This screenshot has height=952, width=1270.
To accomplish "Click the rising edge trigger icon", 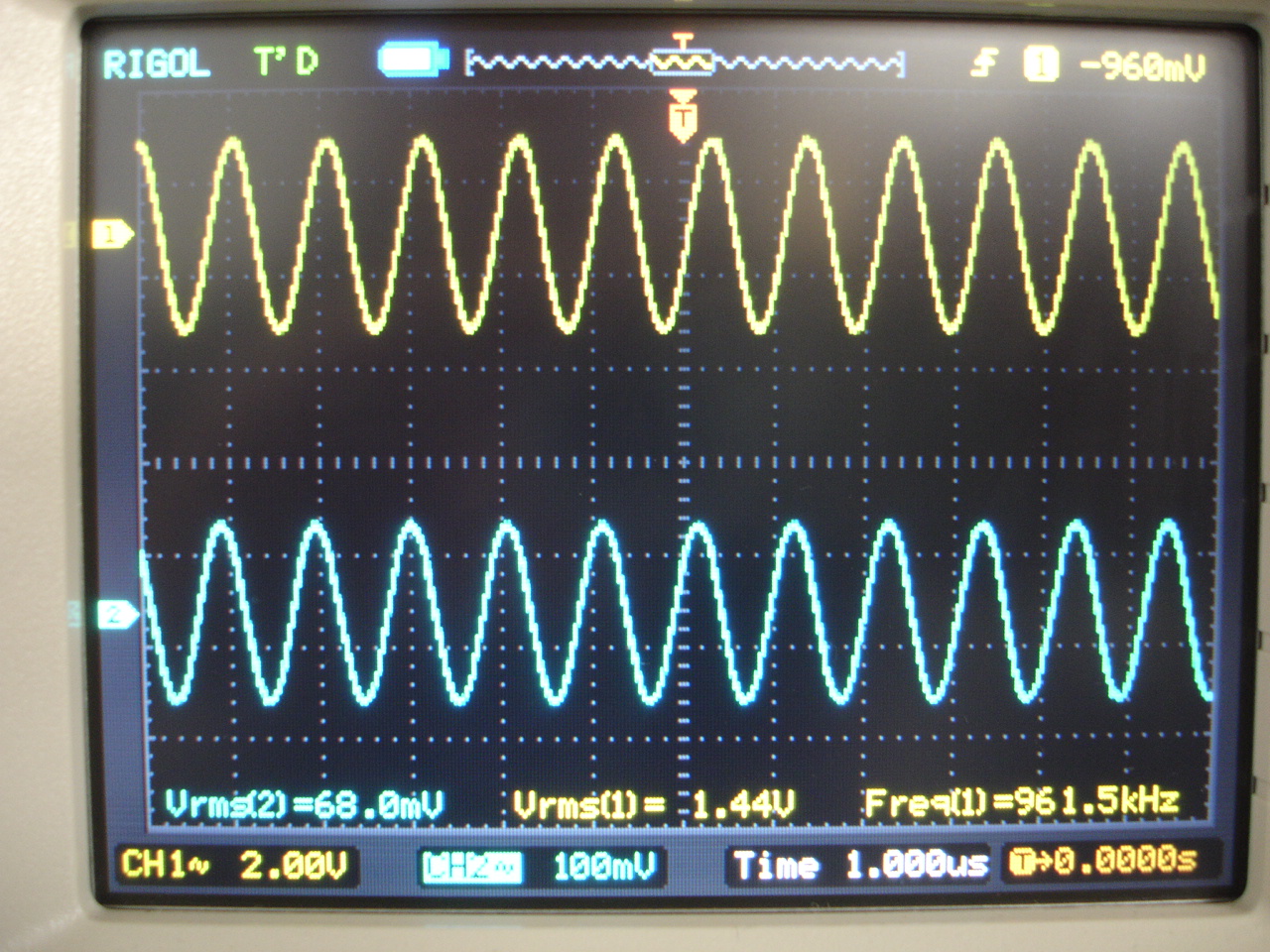I will point(984,65).
